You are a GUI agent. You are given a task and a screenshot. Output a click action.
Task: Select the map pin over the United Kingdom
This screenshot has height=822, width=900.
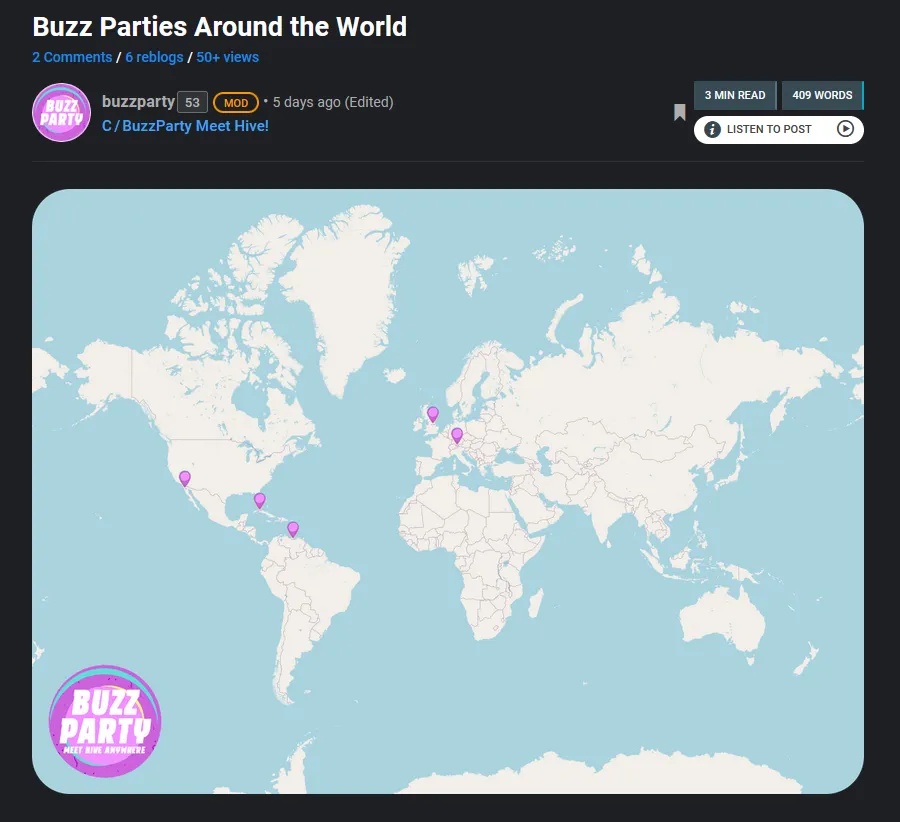[433, 414]
